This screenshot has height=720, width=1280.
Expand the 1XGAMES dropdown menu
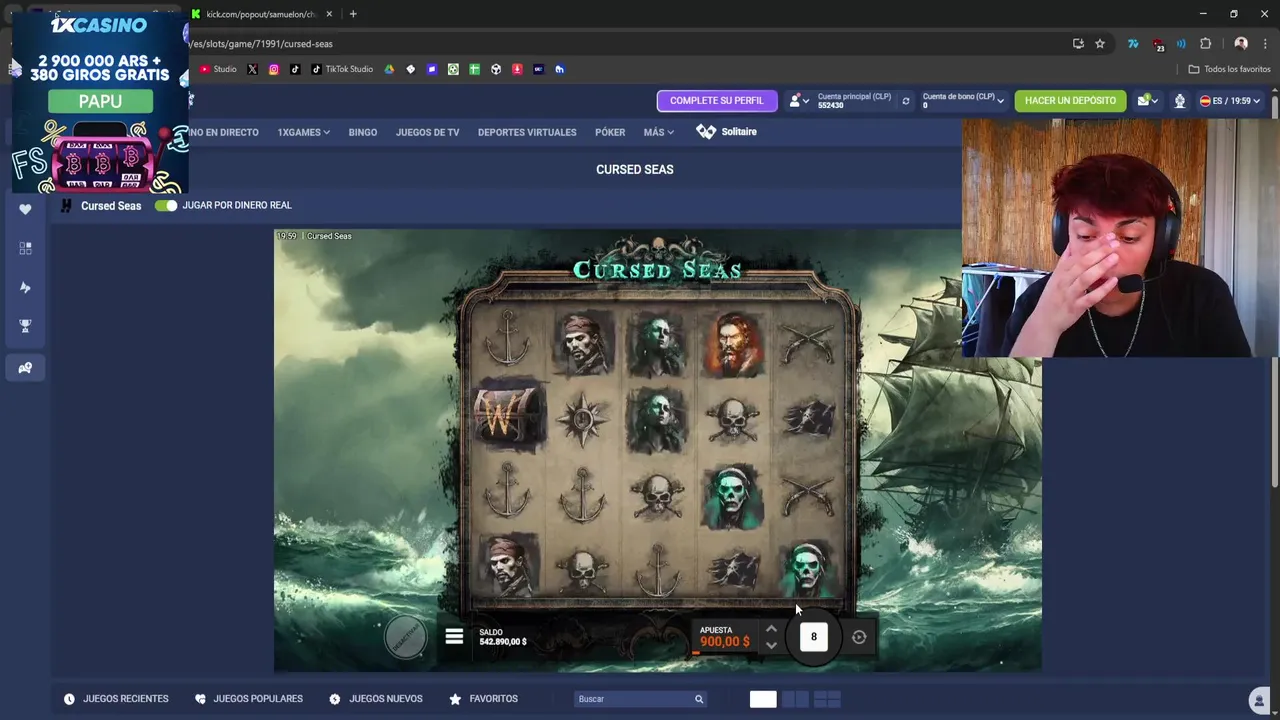point(303,132)
